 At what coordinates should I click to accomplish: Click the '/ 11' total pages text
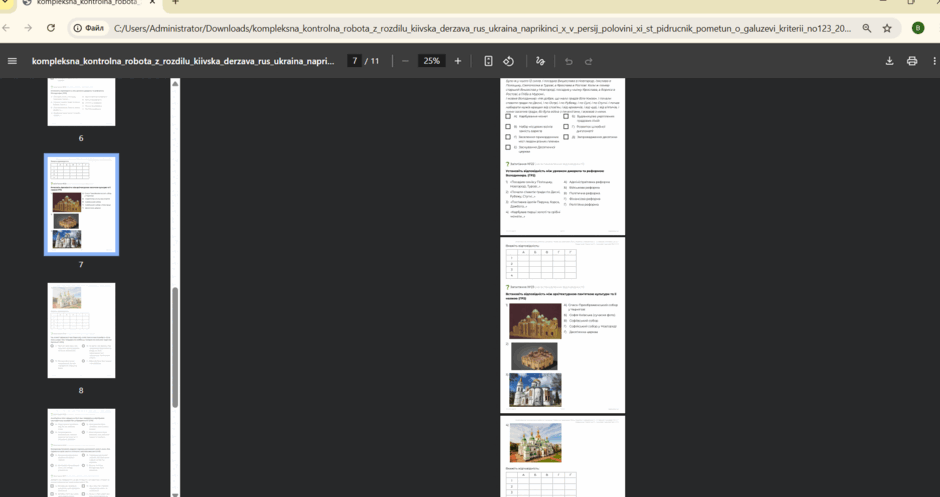point(372,61)
